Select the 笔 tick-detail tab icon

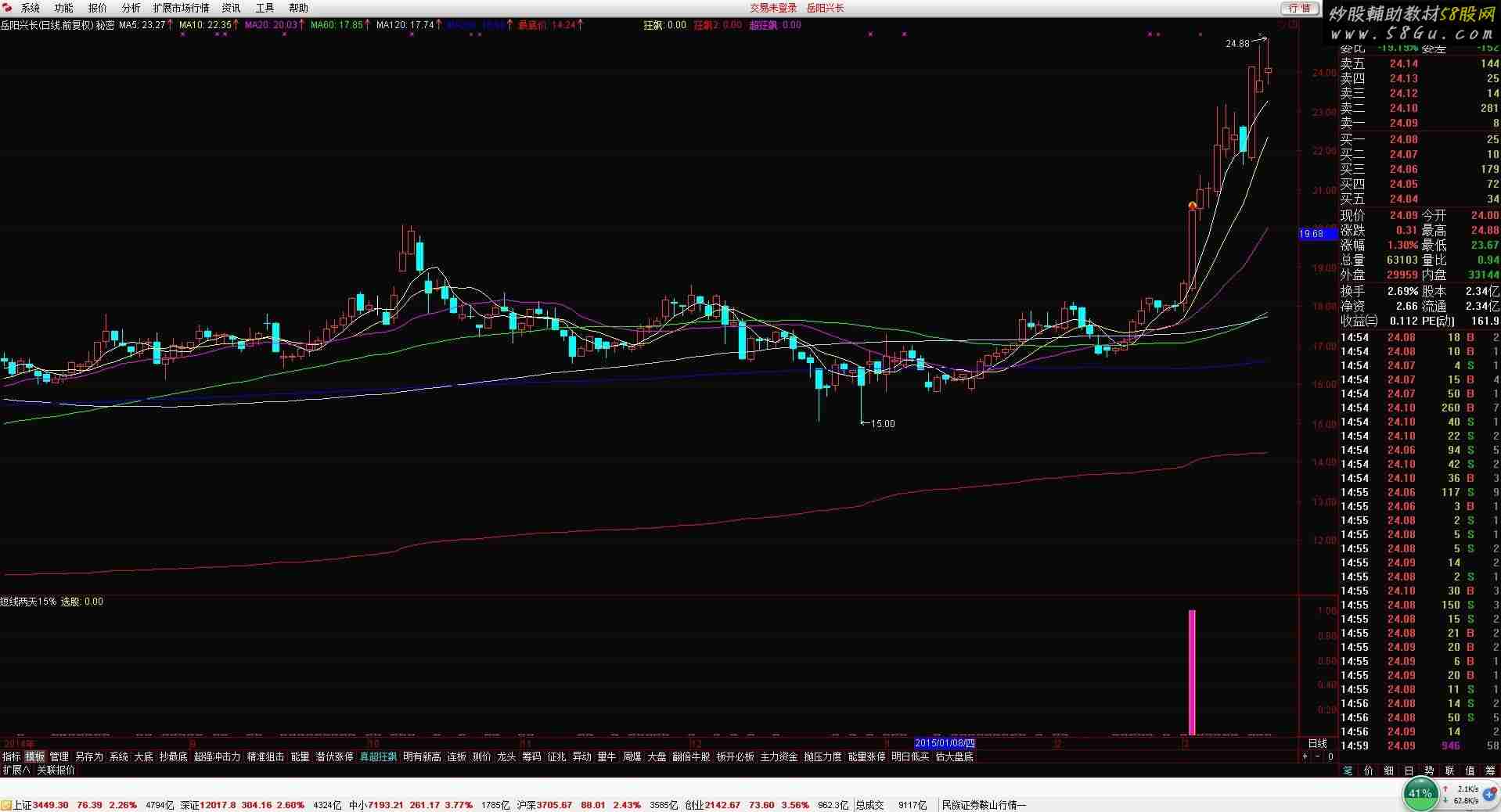pyautogui.click(x=1348, y=771)
